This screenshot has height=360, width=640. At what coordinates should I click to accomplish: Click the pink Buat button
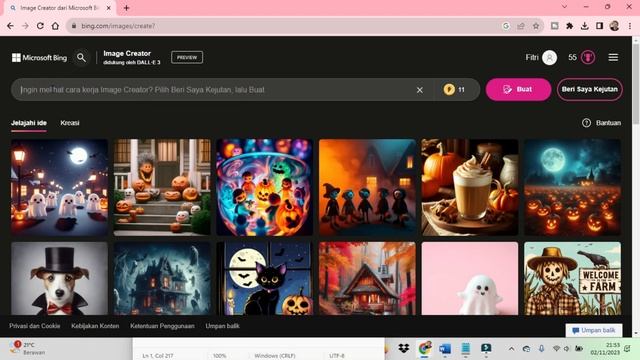pos(518,89)
